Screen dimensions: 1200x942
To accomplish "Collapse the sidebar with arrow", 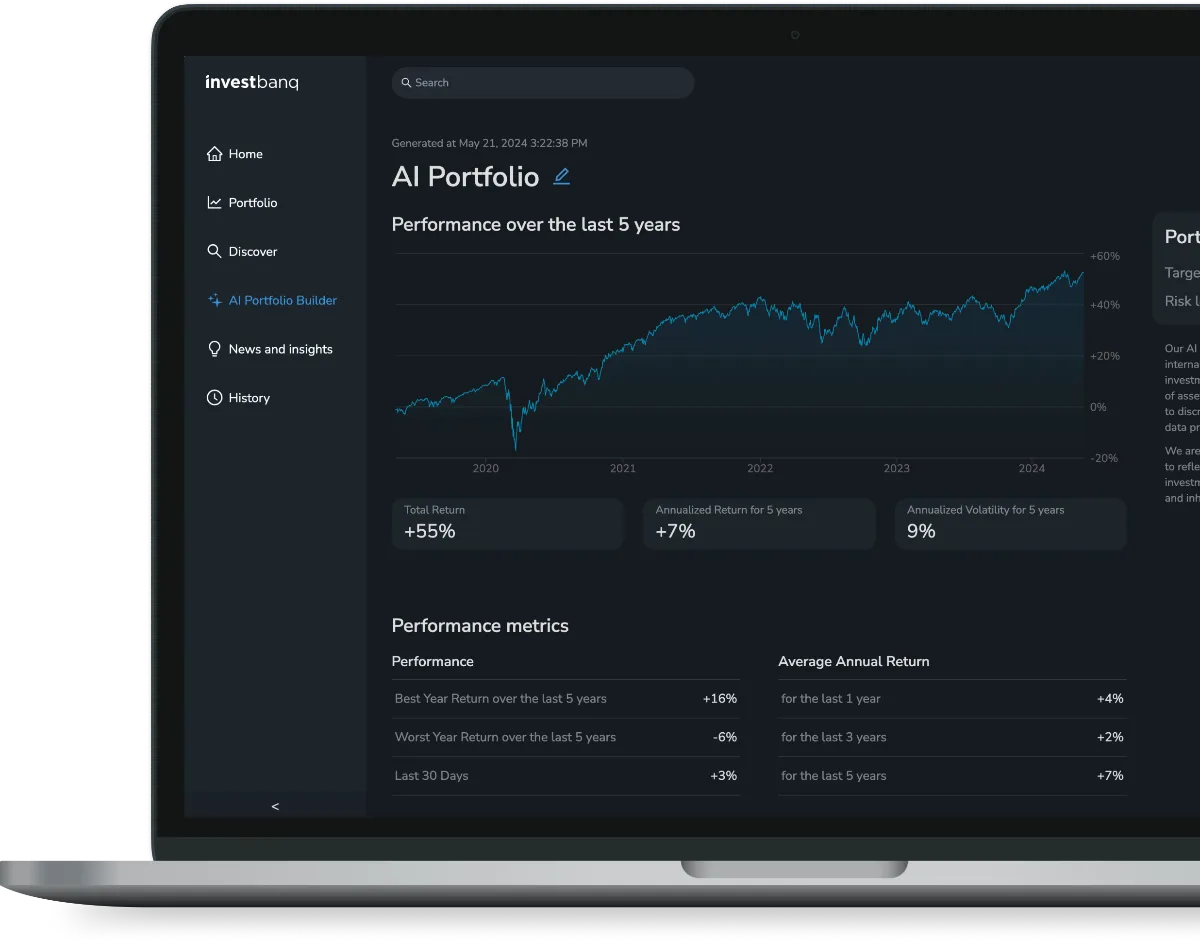I will tap(275, 806).
